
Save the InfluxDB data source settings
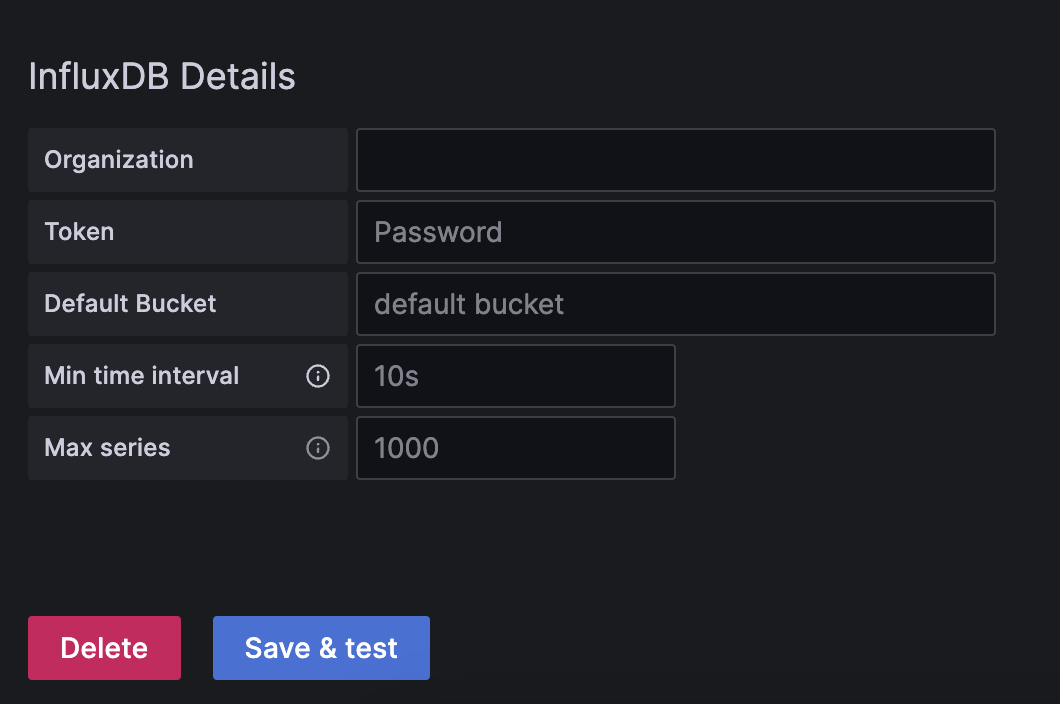(x=321, y=648)
